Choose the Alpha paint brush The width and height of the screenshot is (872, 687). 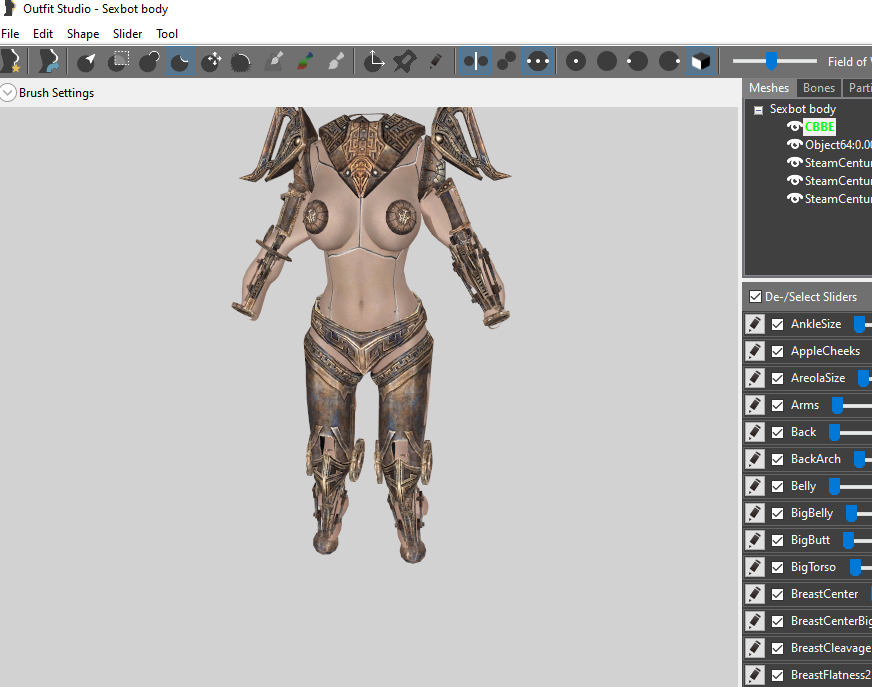point(335,61)
